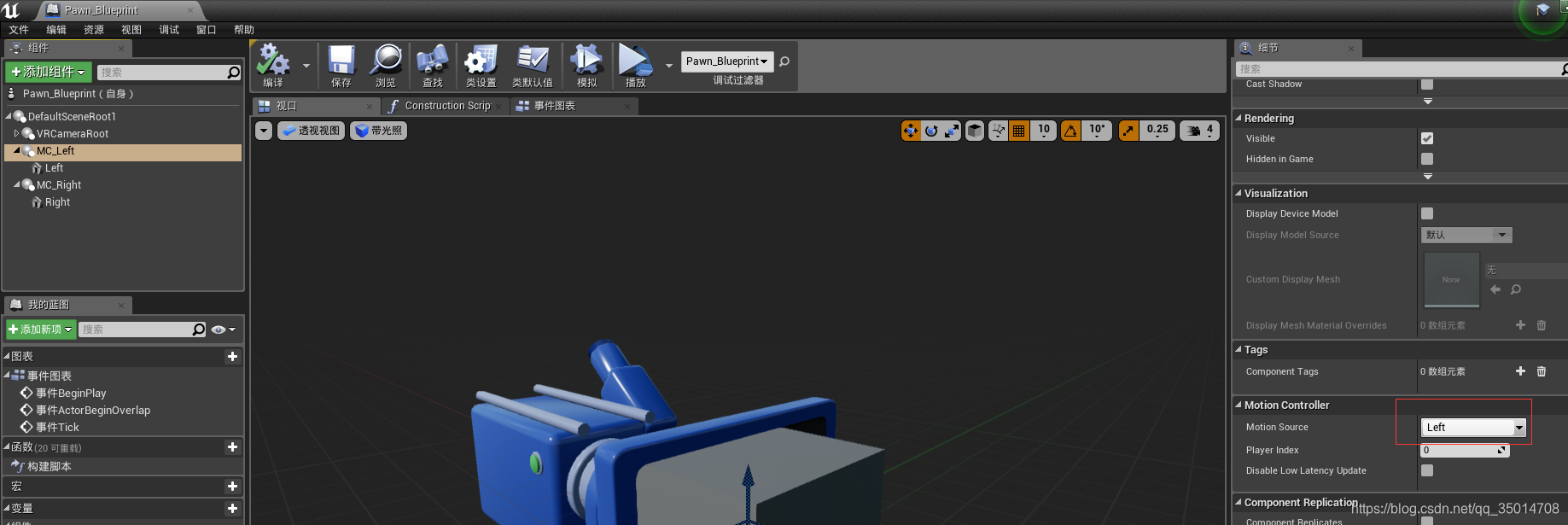Click the debug filter magnifier icon
The image size is (1568, 525).
coord(784,61)
